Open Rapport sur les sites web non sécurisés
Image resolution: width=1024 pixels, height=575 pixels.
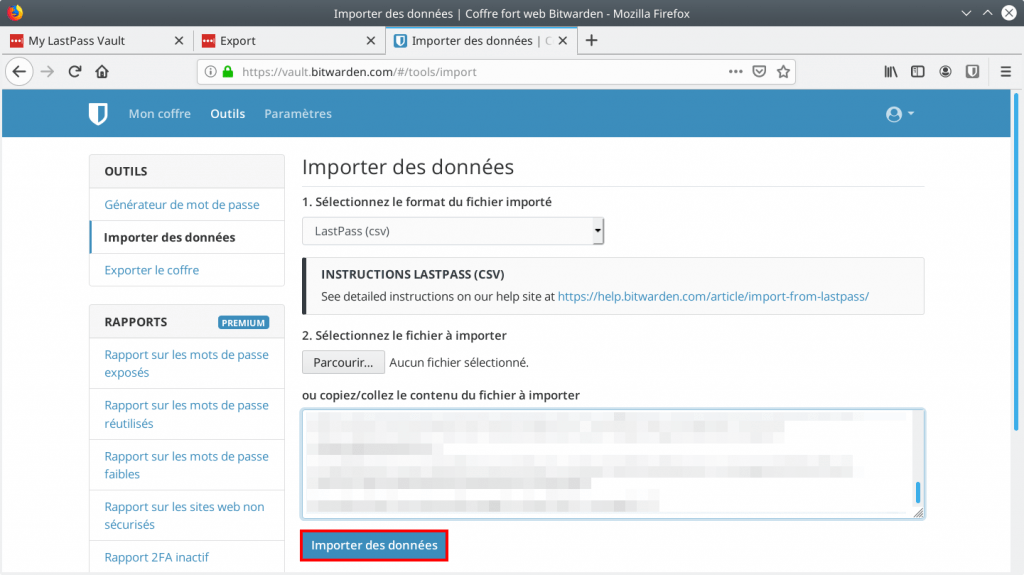(x=184, y=516)
